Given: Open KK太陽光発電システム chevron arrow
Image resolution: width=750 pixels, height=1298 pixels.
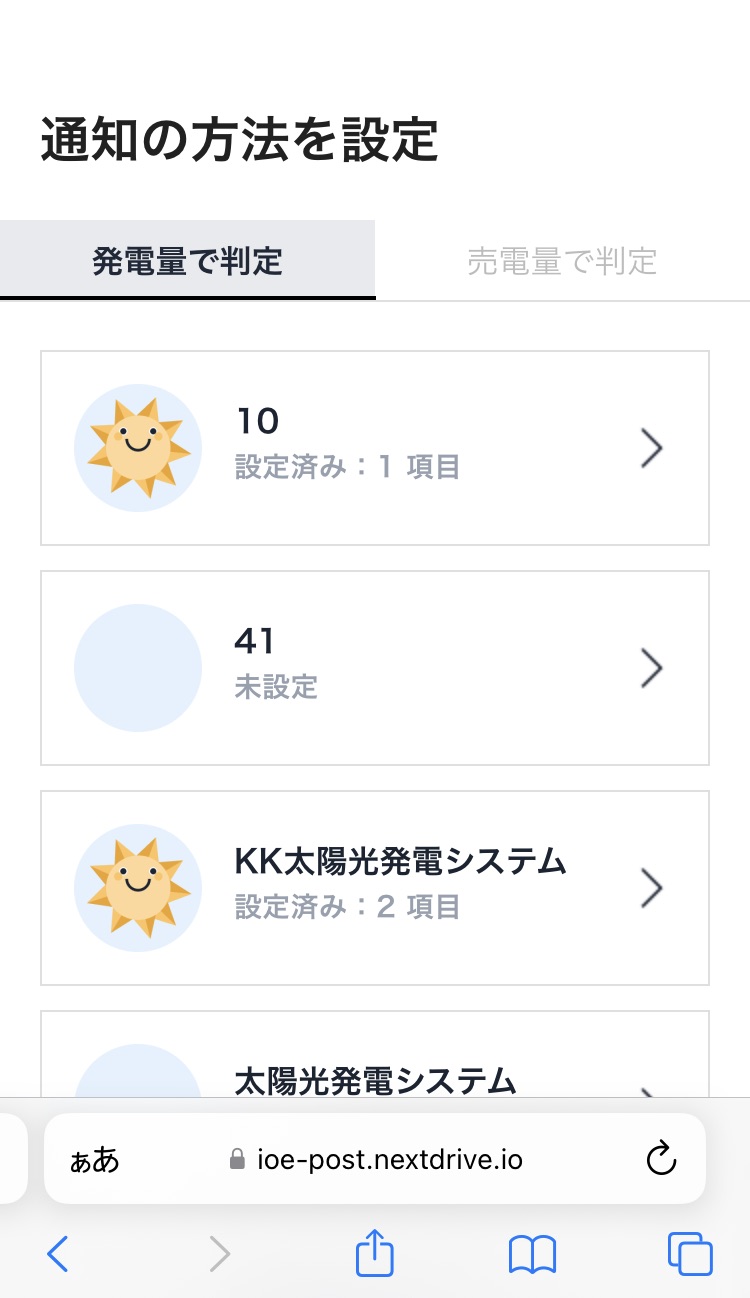Looking at the screenshot, I should click(x=652, y=888).
